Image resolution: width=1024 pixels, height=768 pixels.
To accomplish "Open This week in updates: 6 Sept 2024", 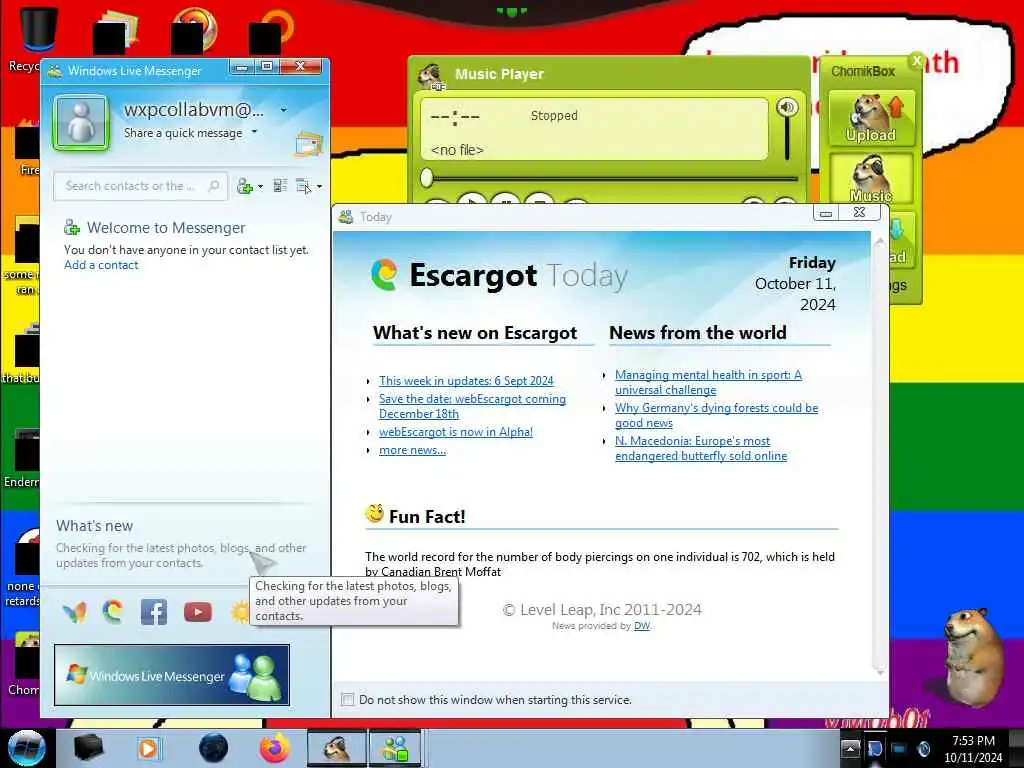I will point(466,381).
